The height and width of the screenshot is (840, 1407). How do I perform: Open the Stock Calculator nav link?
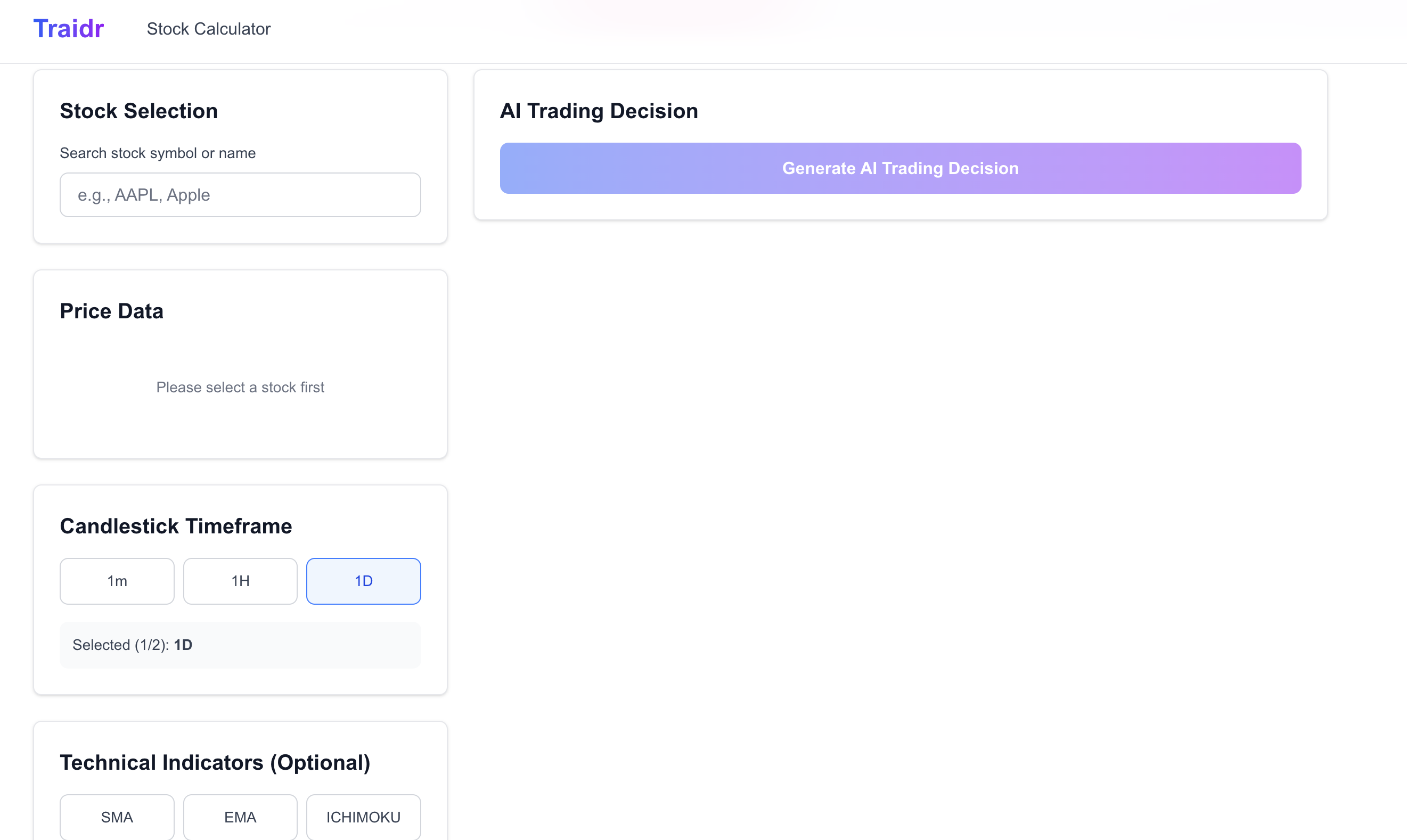(x=208, y=29)
